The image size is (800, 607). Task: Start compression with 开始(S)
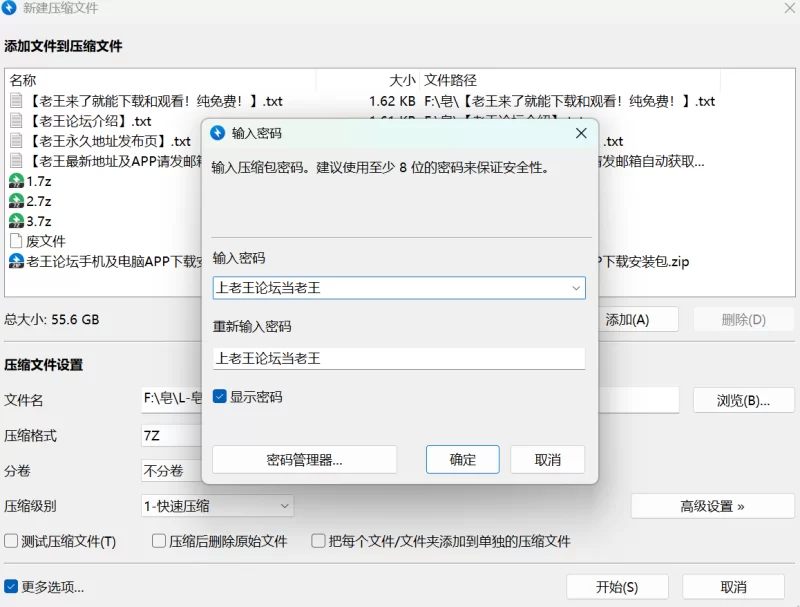(617, 587)
